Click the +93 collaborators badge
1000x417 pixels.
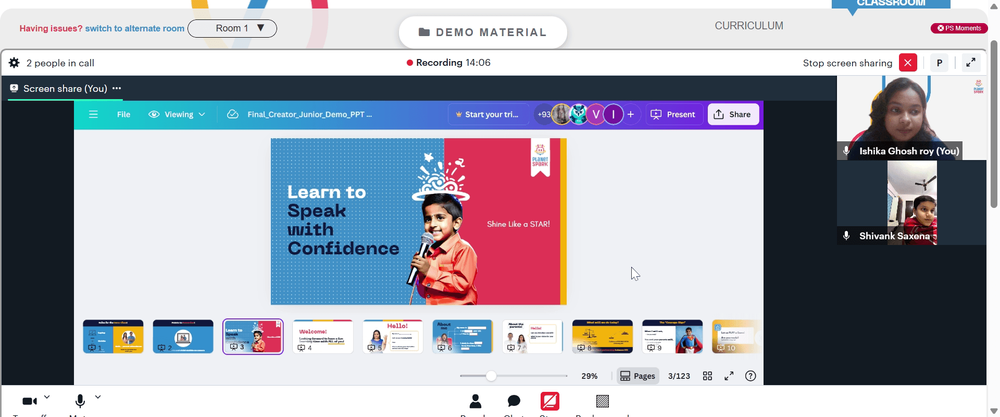(544, 114)
